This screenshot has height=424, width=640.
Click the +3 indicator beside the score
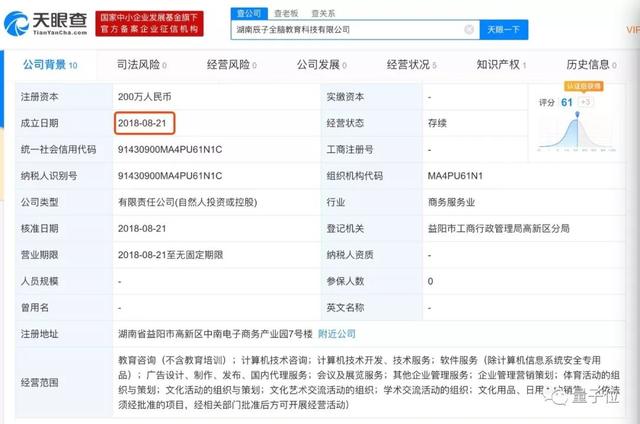[x=585, y=102]
